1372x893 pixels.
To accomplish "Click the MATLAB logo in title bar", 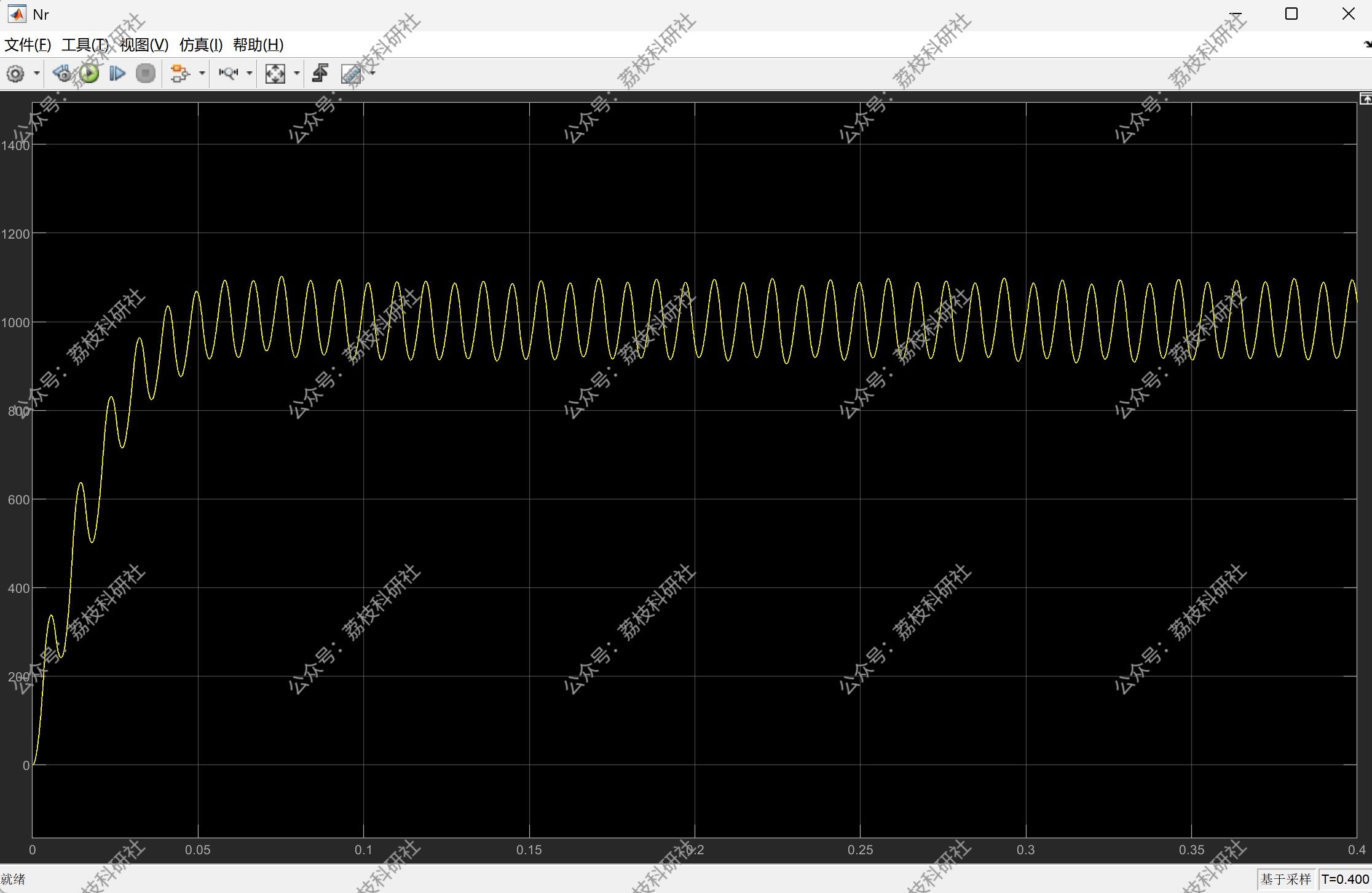I will coord(17,14).
